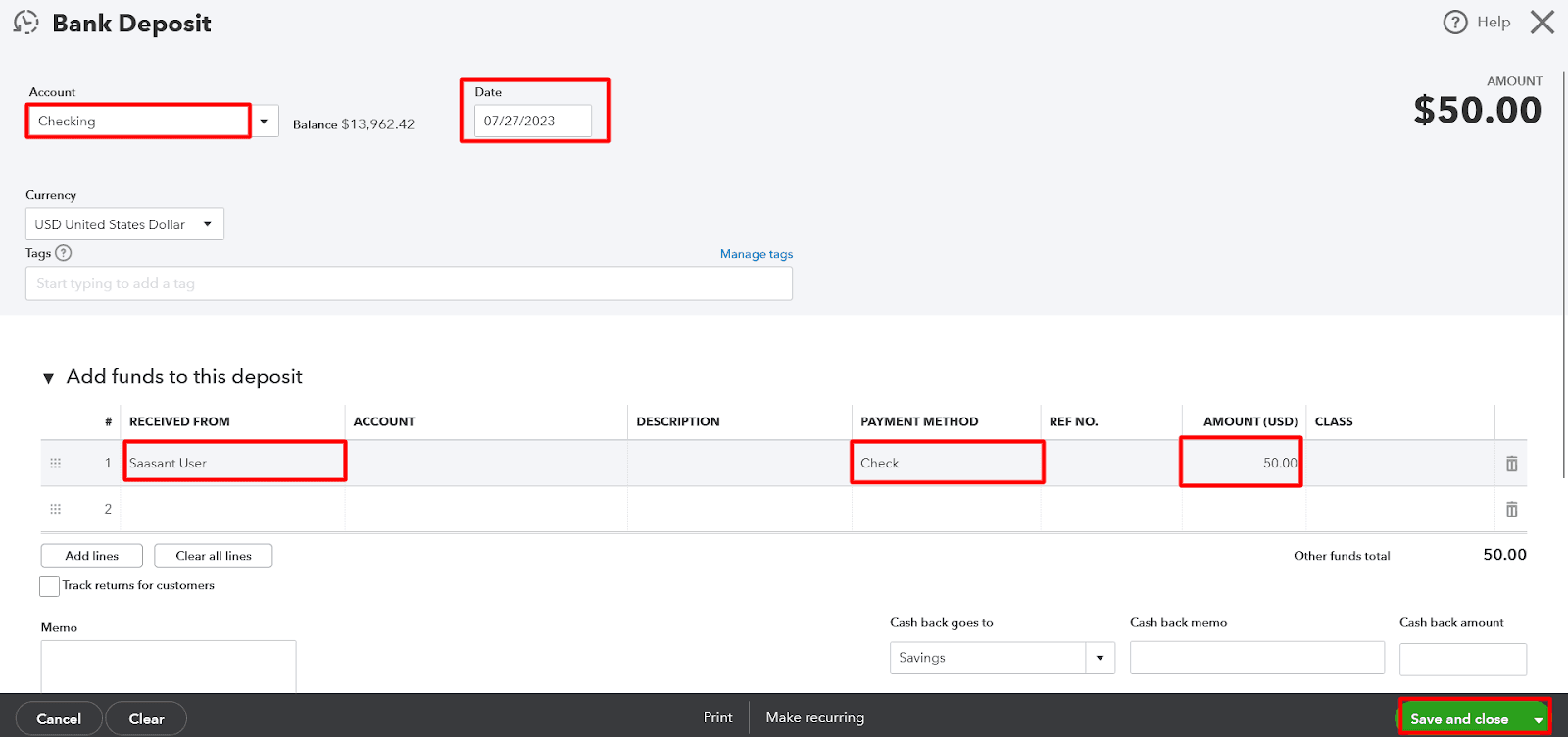
Task: Click the Class cell in line 1
Action: pos(1400,463)
